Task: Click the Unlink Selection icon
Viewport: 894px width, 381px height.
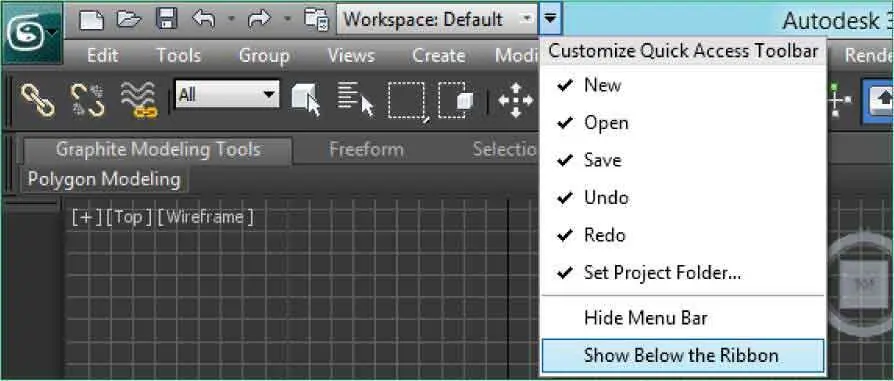Action: pyautogui.click(x=87, y=100)
